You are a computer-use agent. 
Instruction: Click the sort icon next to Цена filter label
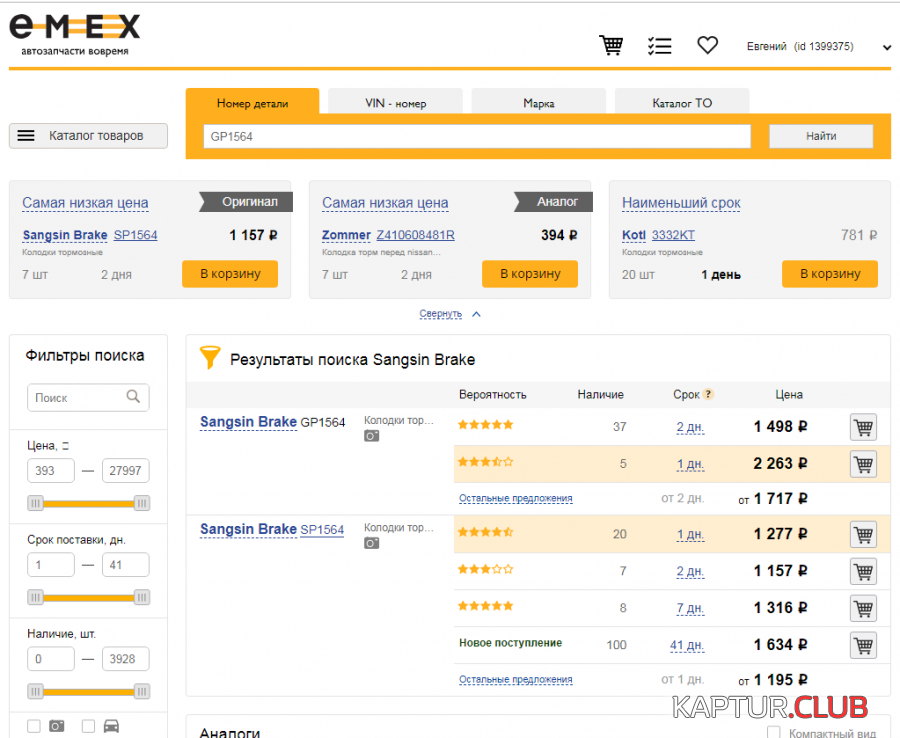pyautogui.click(x=65, y=446)
